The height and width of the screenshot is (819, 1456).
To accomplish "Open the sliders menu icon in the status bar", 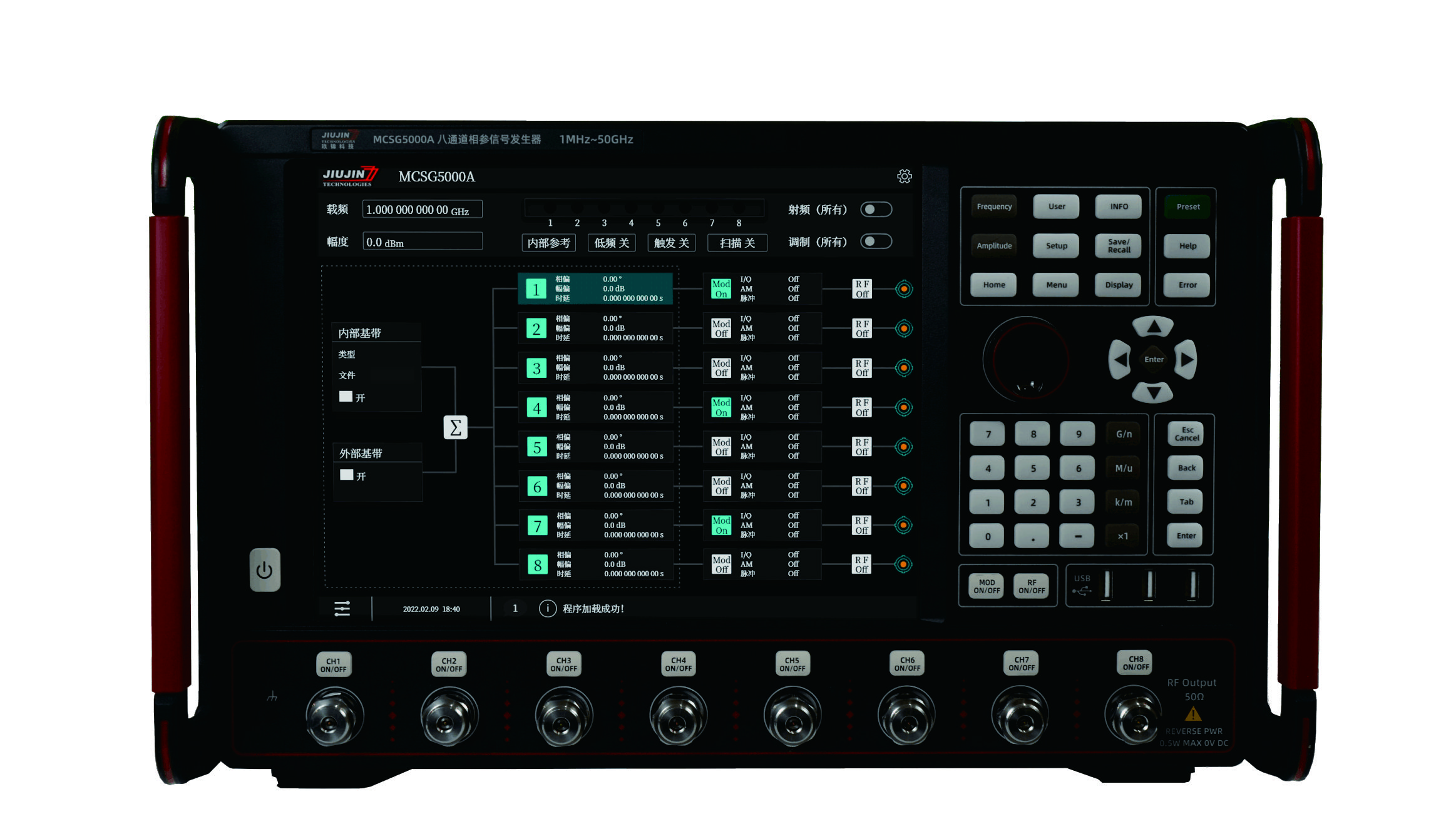I will tap(342, 609).
